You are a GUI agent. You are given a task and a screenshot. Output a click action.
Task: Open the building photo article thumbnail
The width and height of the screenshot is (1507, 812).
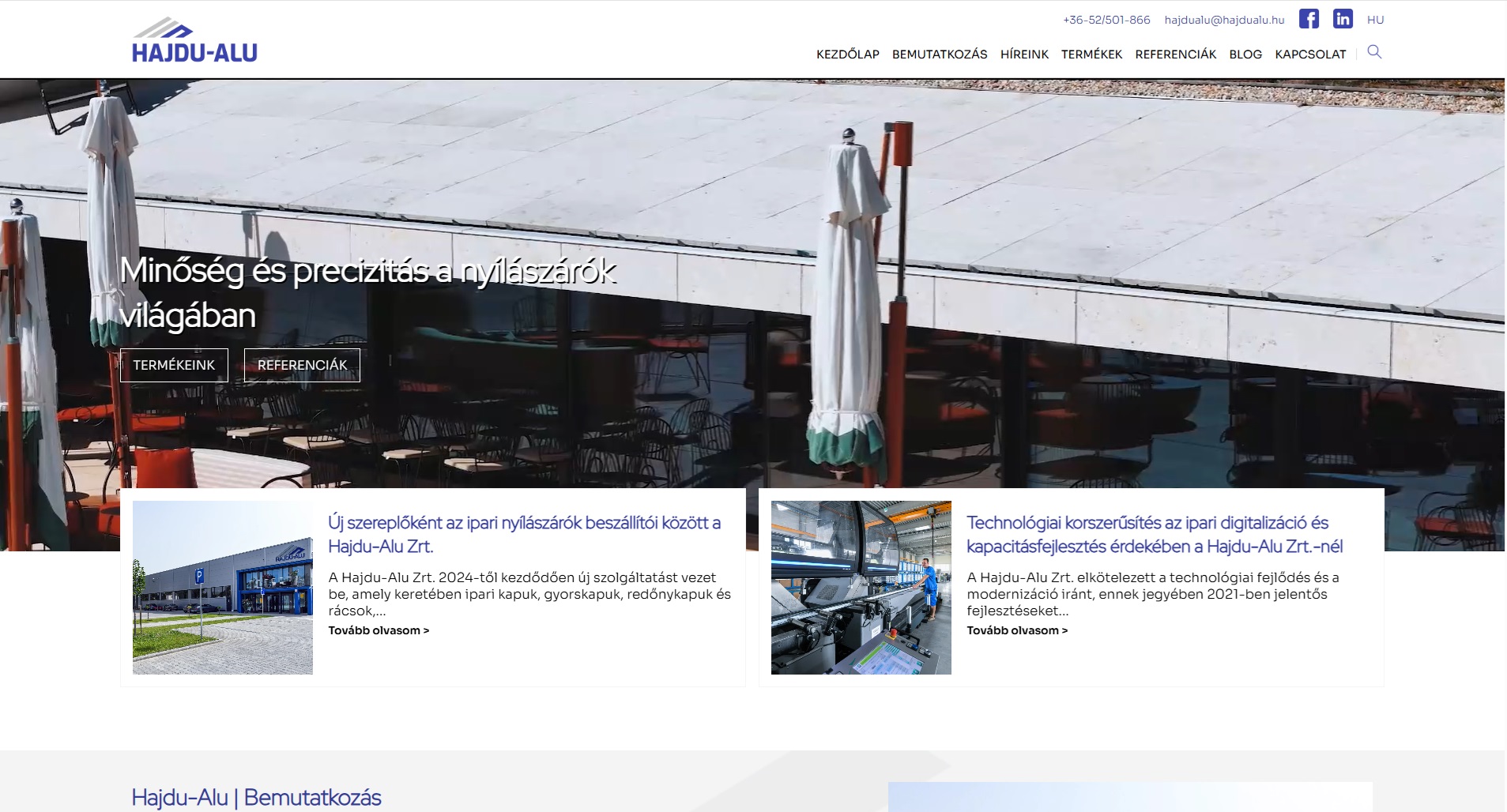223,587
